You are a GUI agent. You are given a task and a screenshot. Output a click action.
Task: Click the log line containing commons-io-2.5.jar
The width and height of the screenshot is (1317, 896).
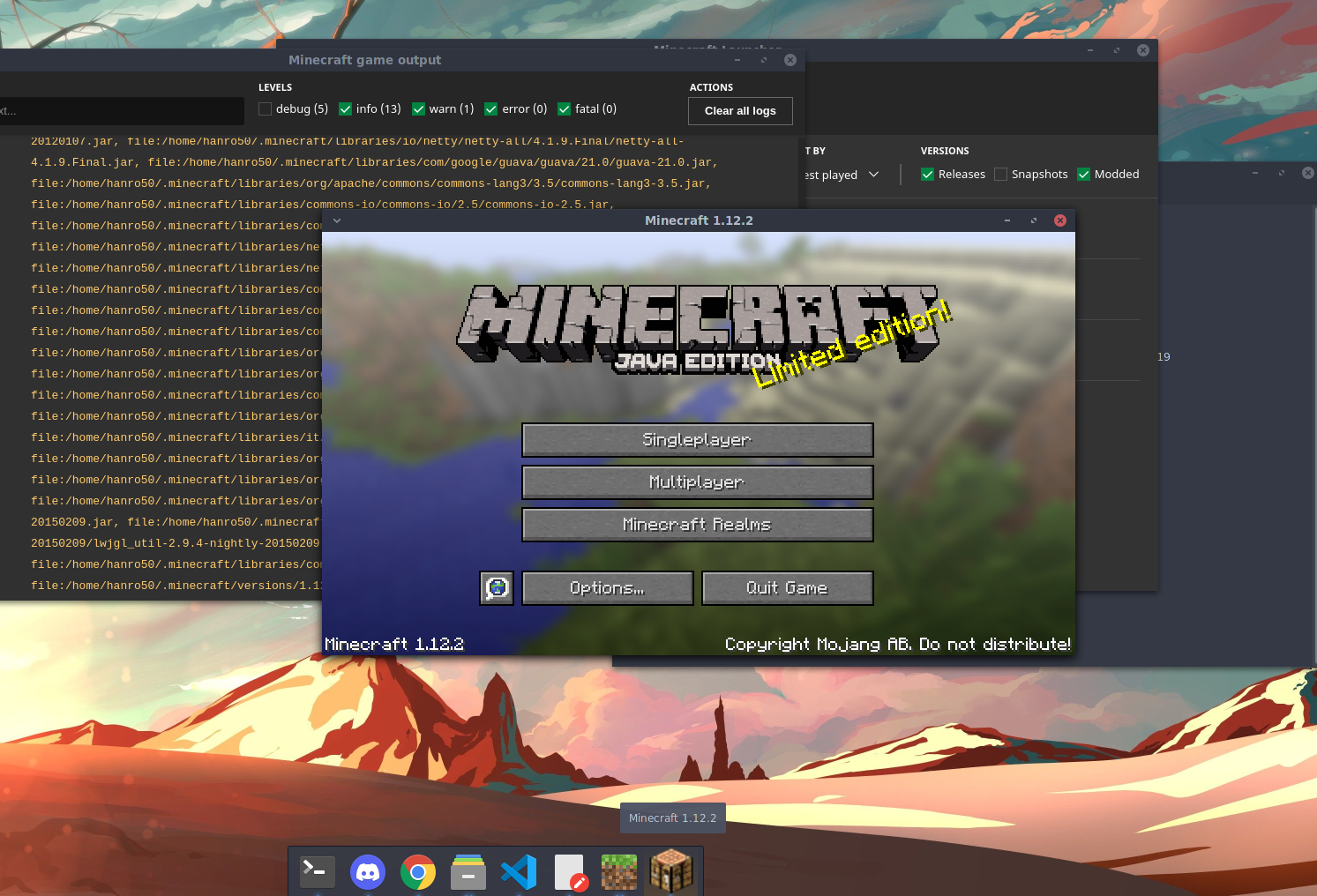[x=323, y=205]
